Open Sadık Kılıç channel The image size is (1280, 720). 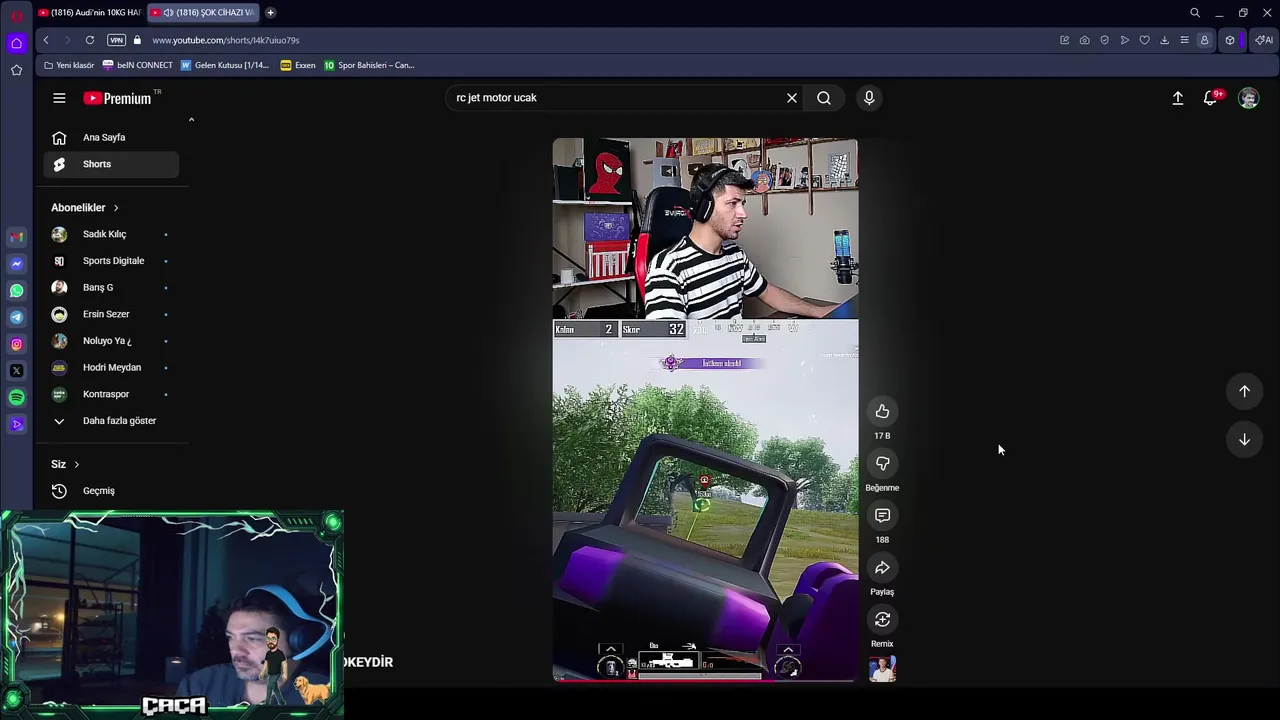[111, 234]
